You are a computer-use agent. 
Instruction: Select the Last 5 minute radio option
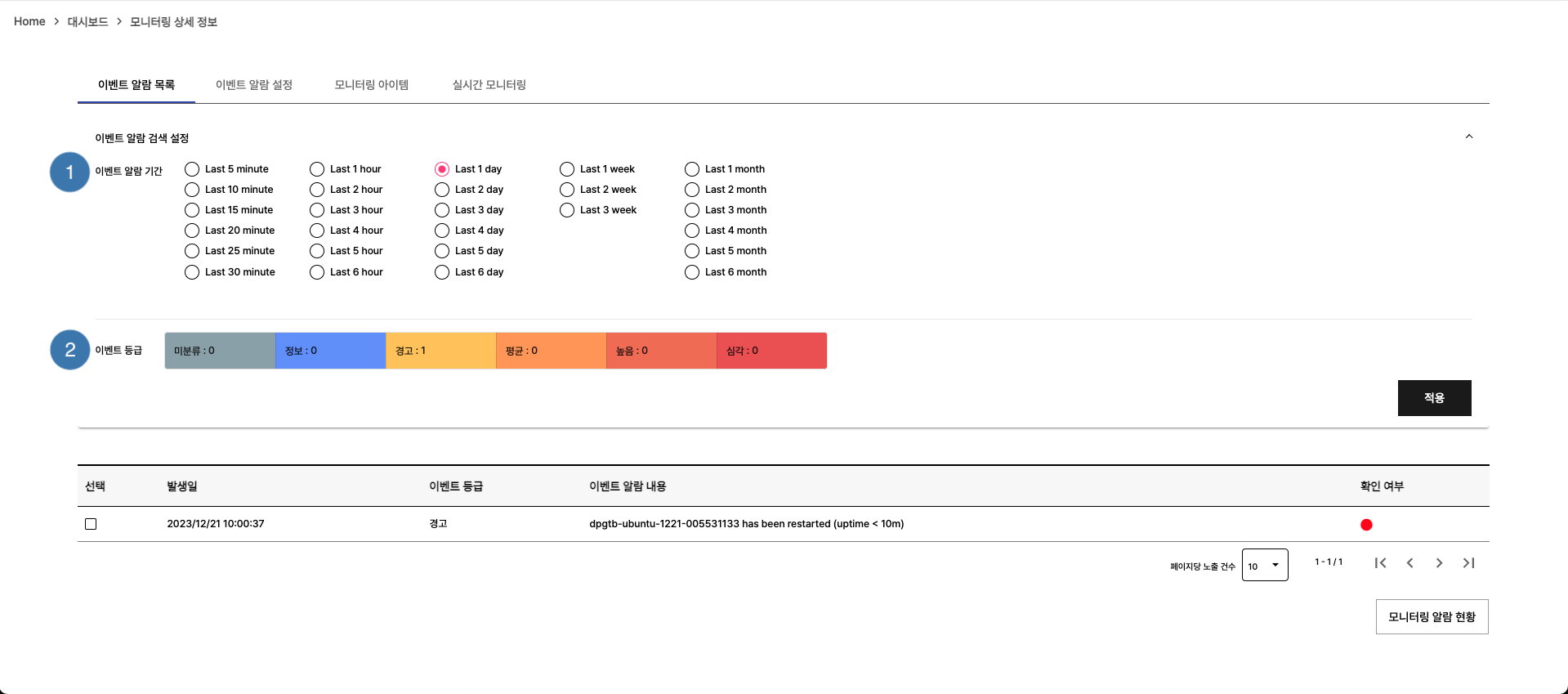(192, 169)
